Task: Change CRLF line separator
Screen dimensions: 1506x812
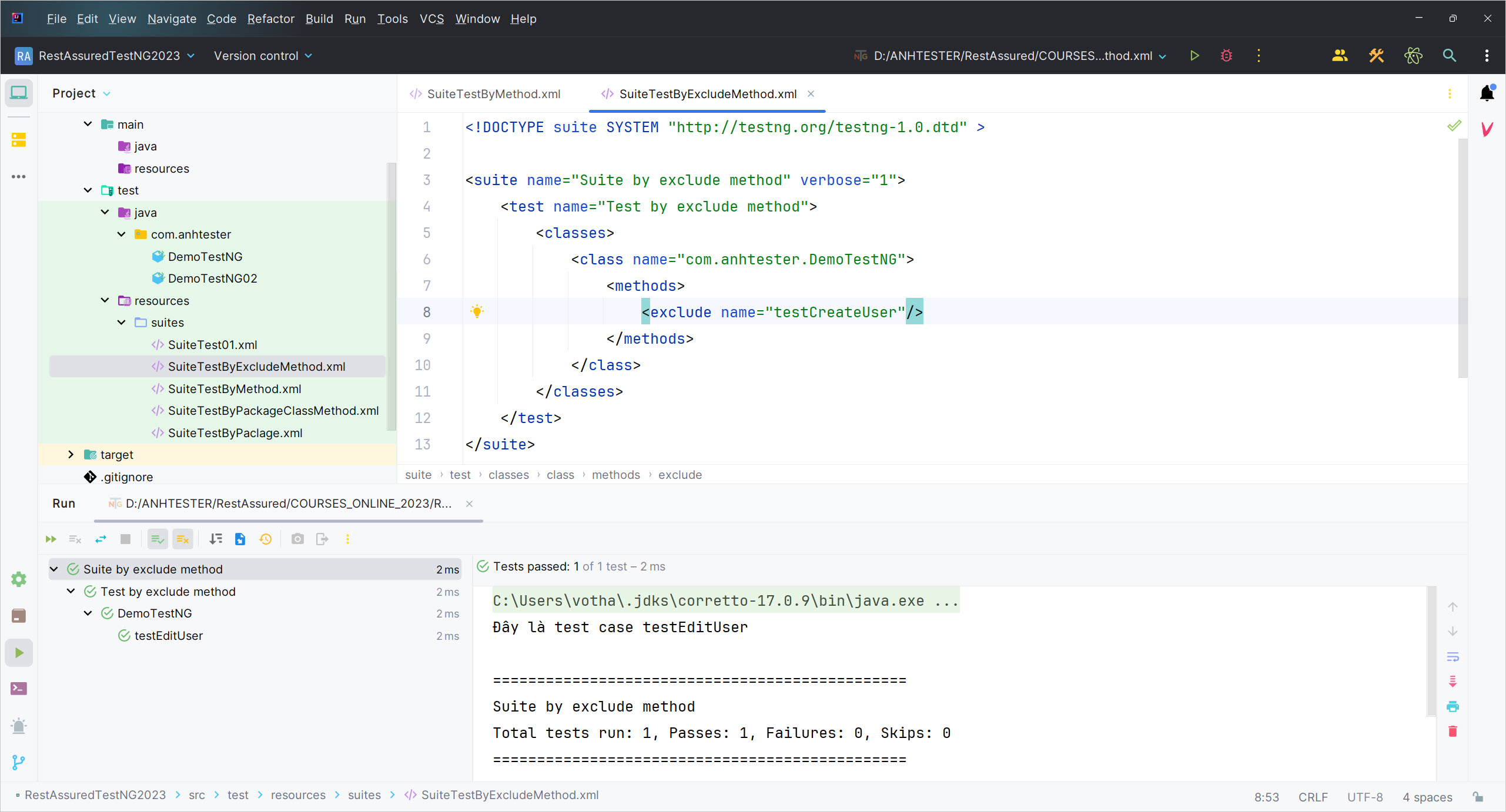Action: coord(1313,797)
